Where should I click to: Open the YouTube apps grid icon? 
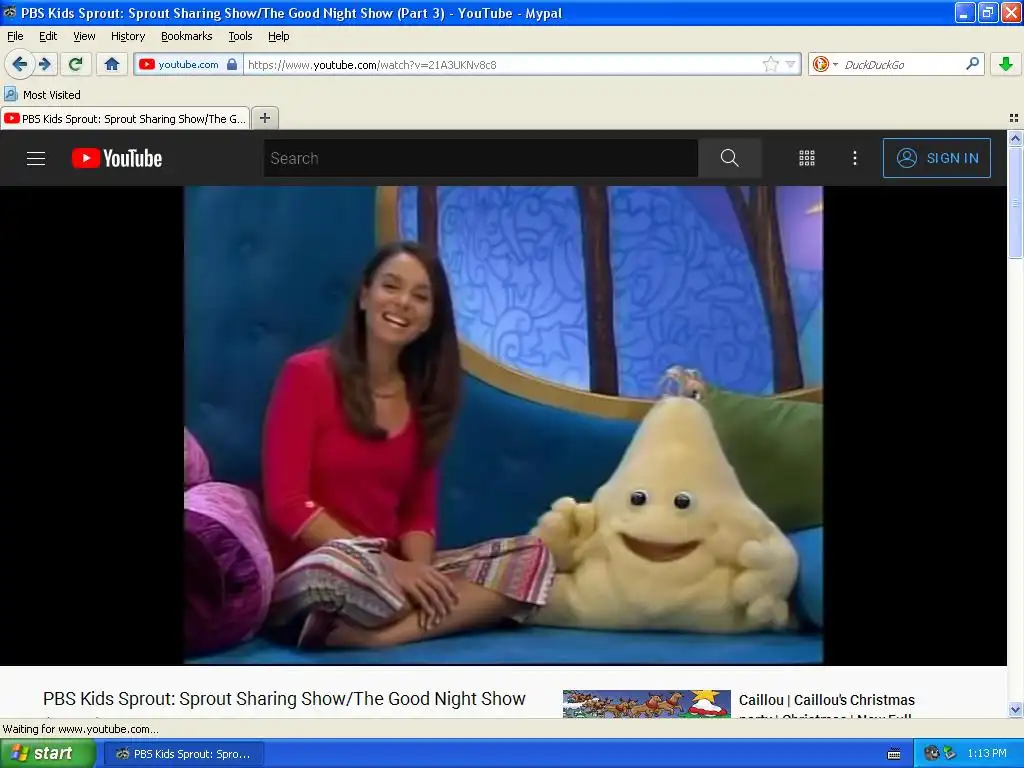tap(807, 158)
